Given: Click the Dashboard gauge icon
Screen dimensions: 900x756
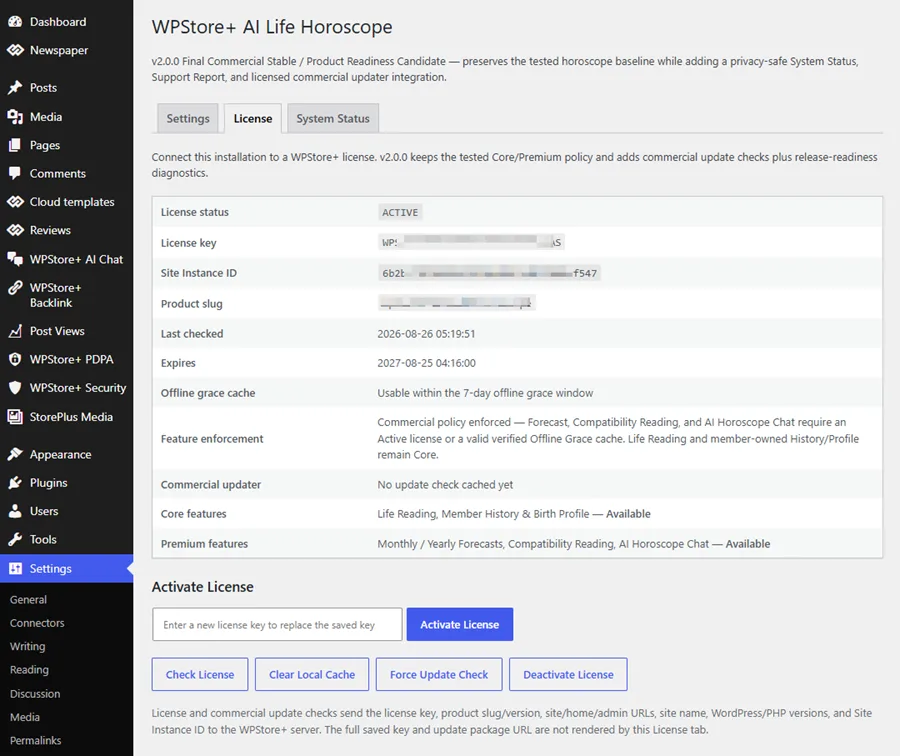Looking at the screenshot, I should tap(15, 22).
